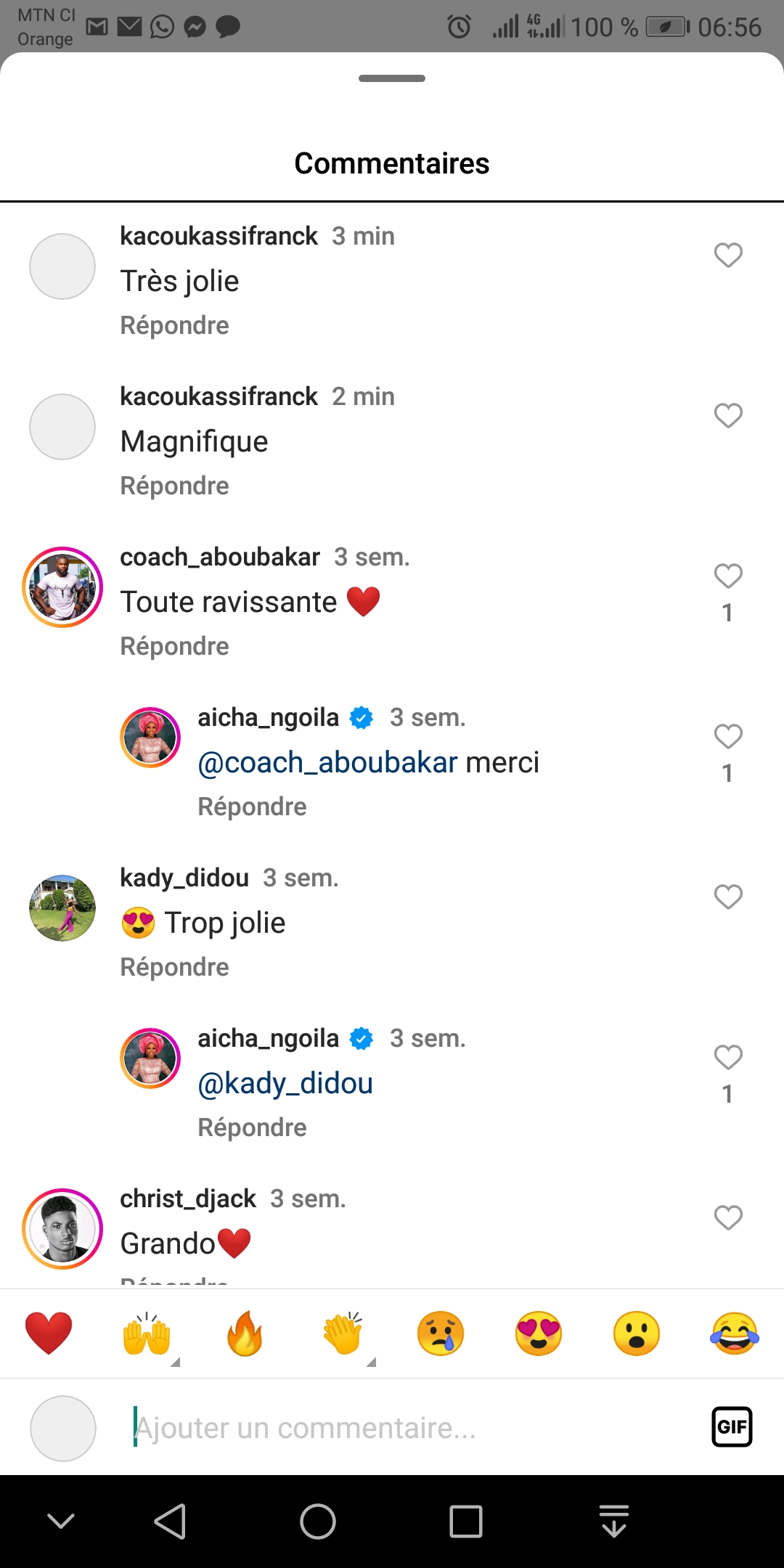Like the "Magnifique" comment
784x1568 pixels.
(728, 415)
